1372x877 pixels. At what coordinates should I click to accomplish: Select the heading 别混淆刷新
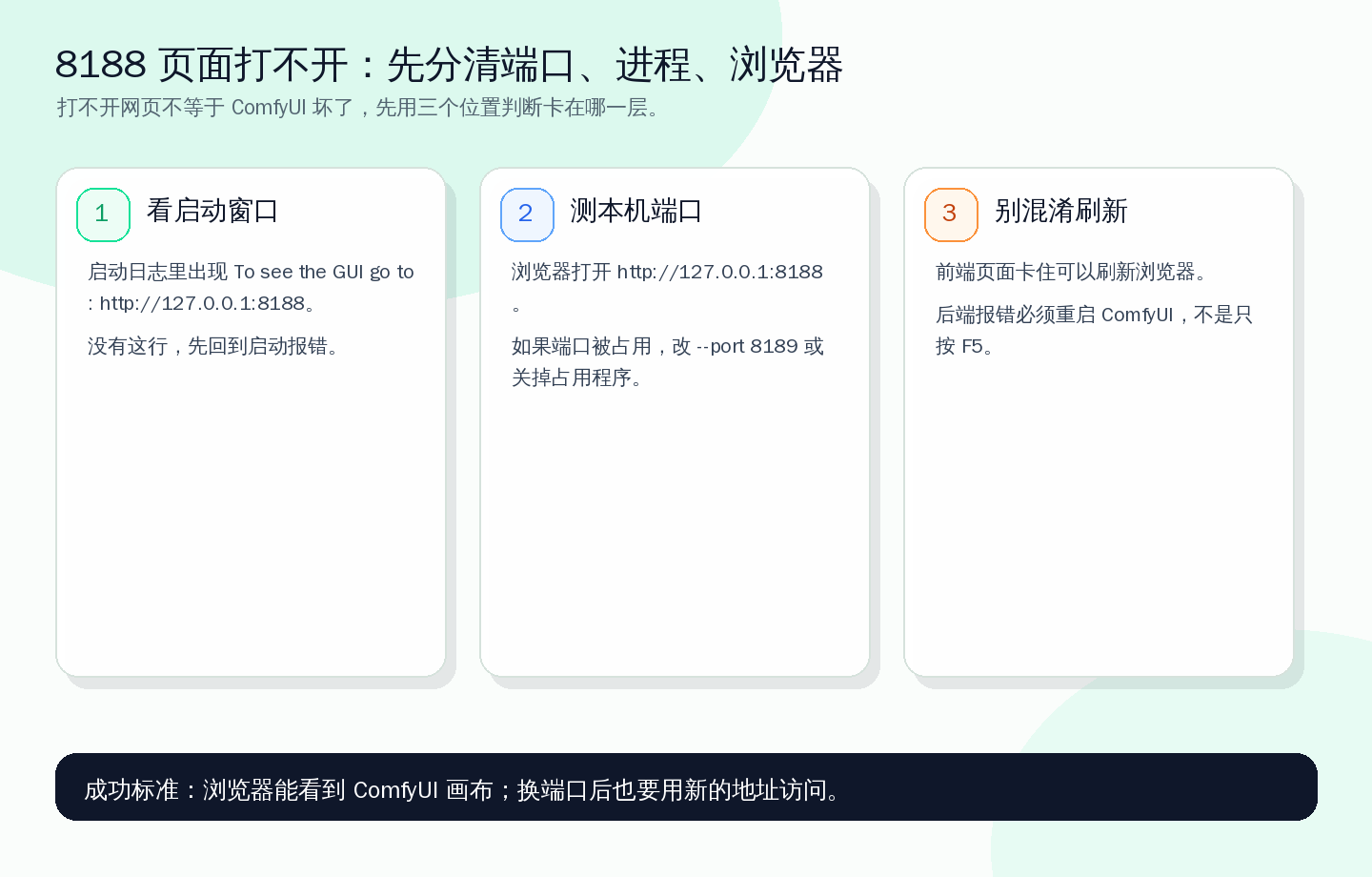pos(1060,211)
